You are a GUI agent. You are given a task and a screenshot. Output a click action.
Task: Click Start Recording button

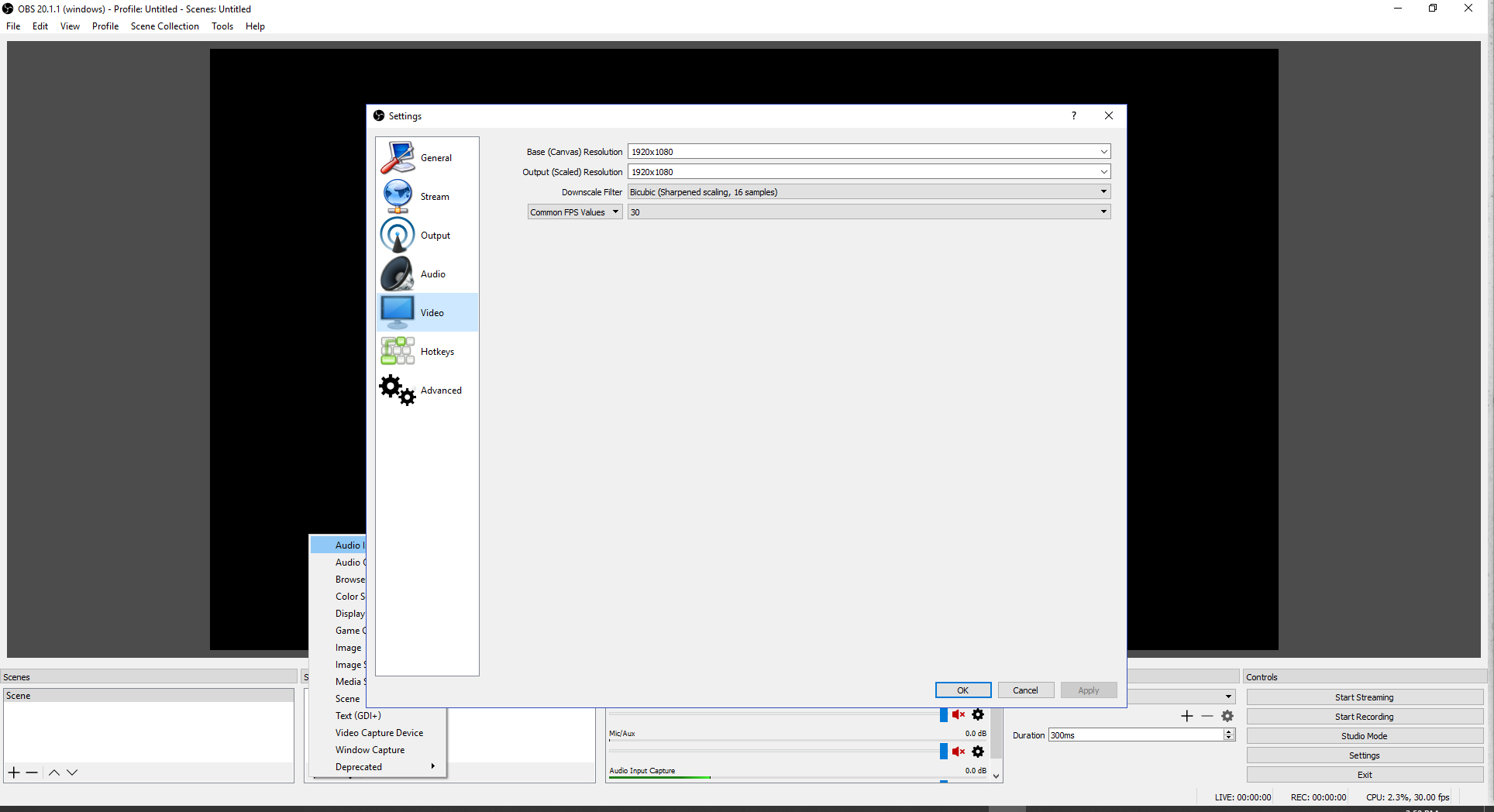tap(1365, 717)
